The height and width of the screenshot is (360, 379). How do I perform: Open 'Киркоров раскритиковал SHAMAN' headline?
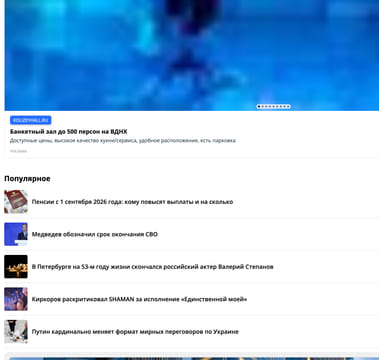(x=139, y=299)
